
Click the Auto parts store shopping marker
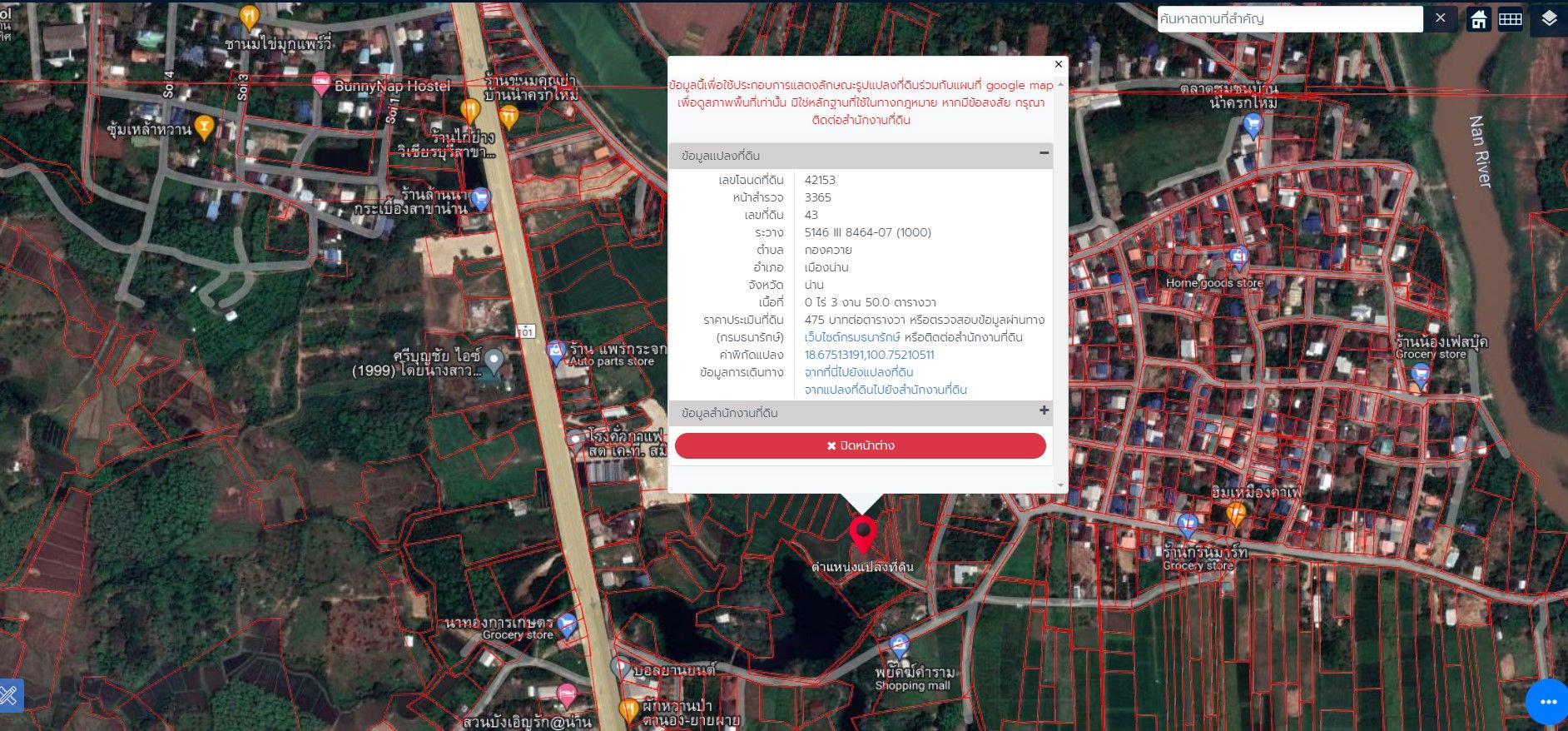point(556,353)
